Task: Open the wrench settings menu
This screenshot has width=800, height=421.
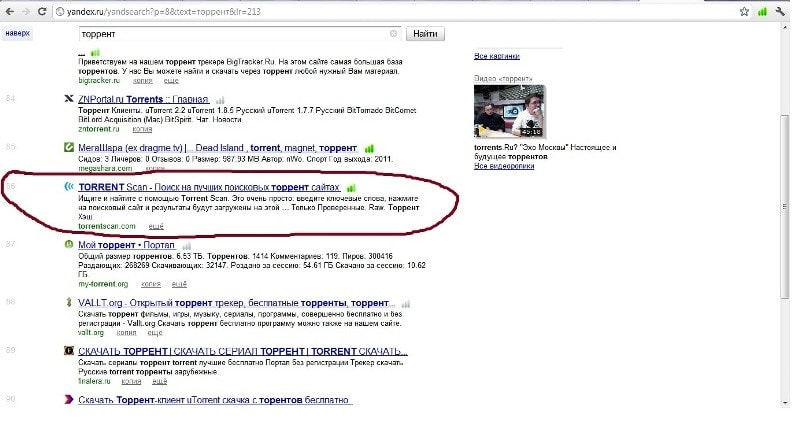Action: click(780, 11)
